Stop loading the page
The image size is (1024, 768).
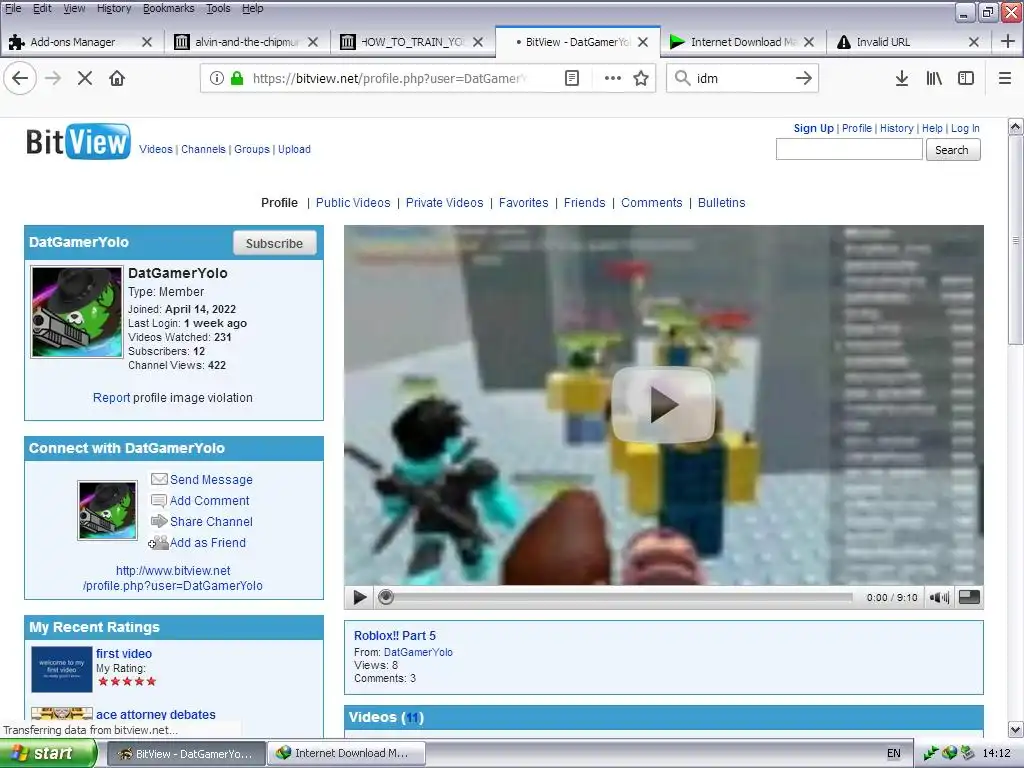pos(84,78)
